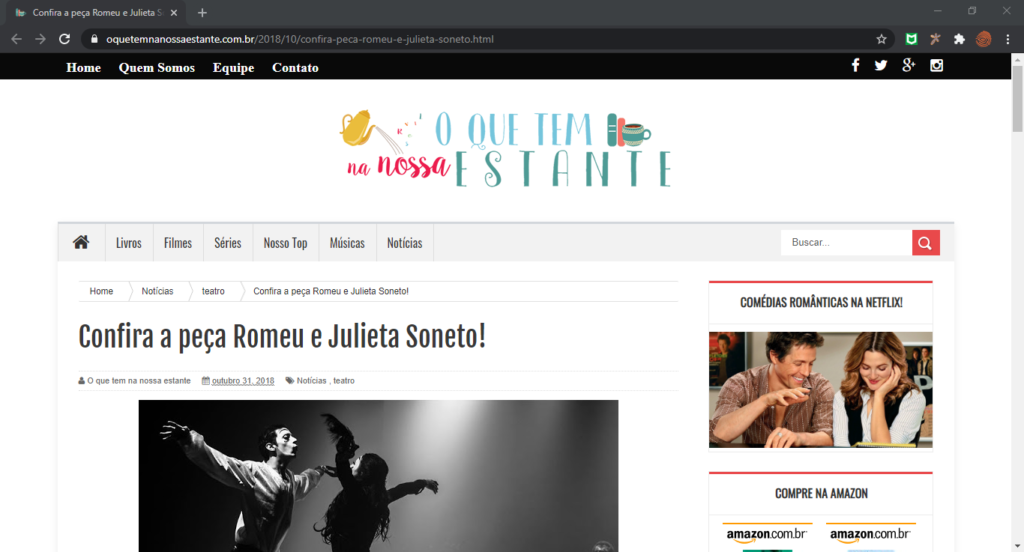Click the page vertical scrollbar thumb
This screenshot has height=552, width=1024.
point(1017,98)
